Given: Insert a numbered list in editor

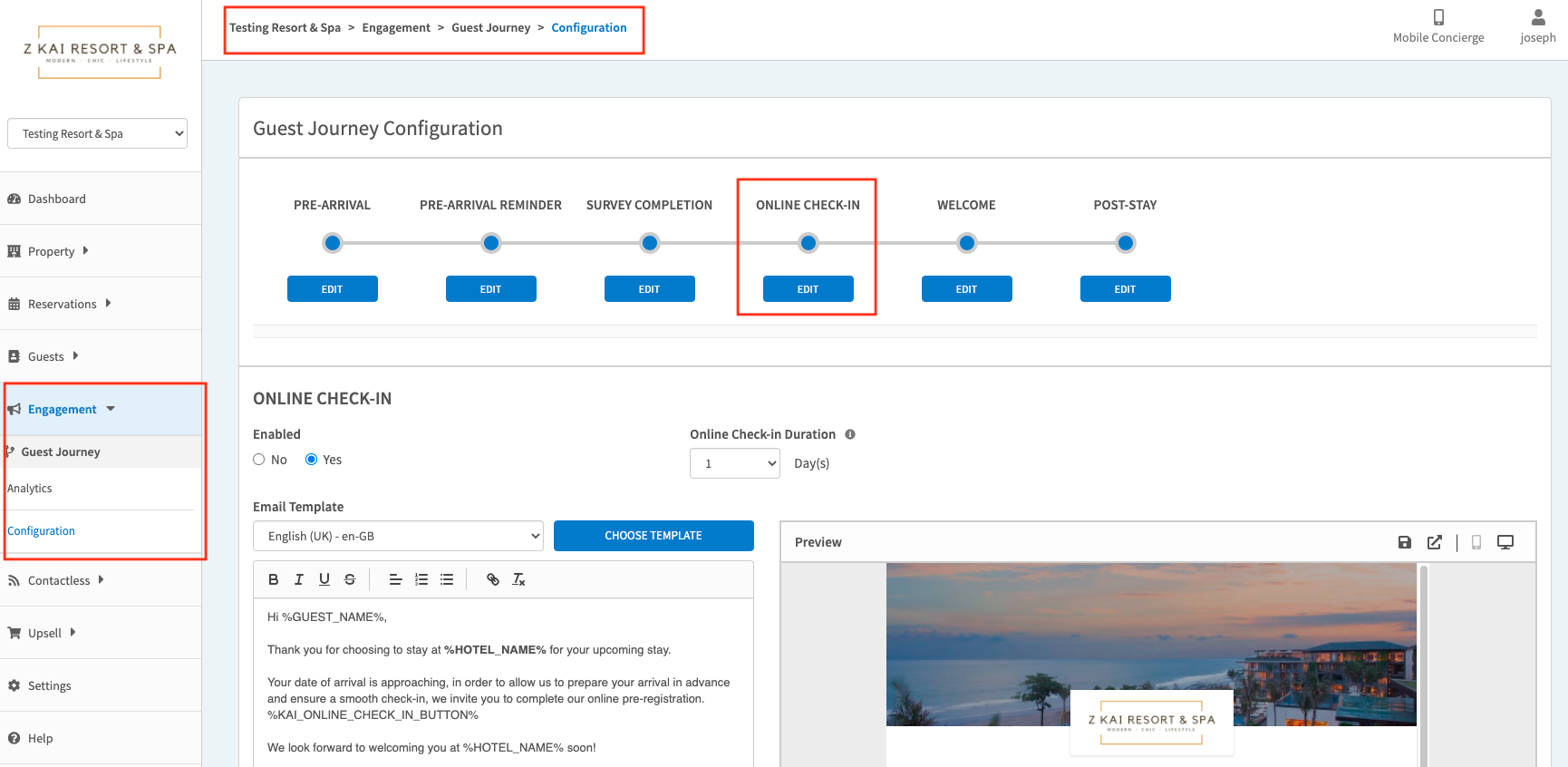Looking at the screenshot, I should pyautogui.click(x=421, y=579).
